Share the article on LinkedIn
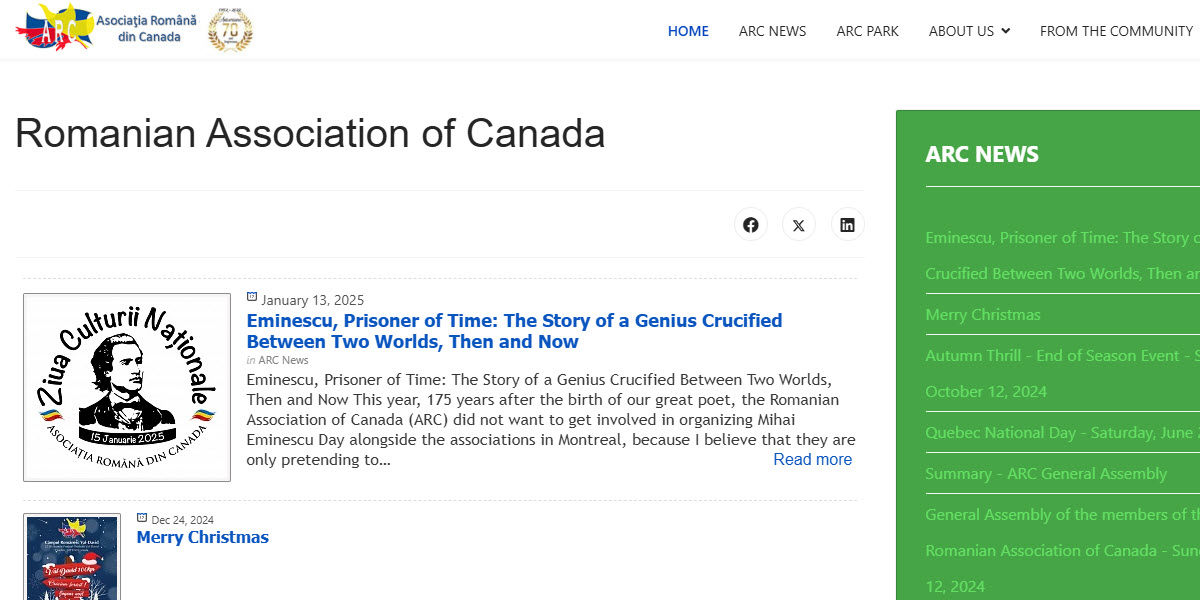Viewport: 1200px width, 600px height. (x=847, y=224)
